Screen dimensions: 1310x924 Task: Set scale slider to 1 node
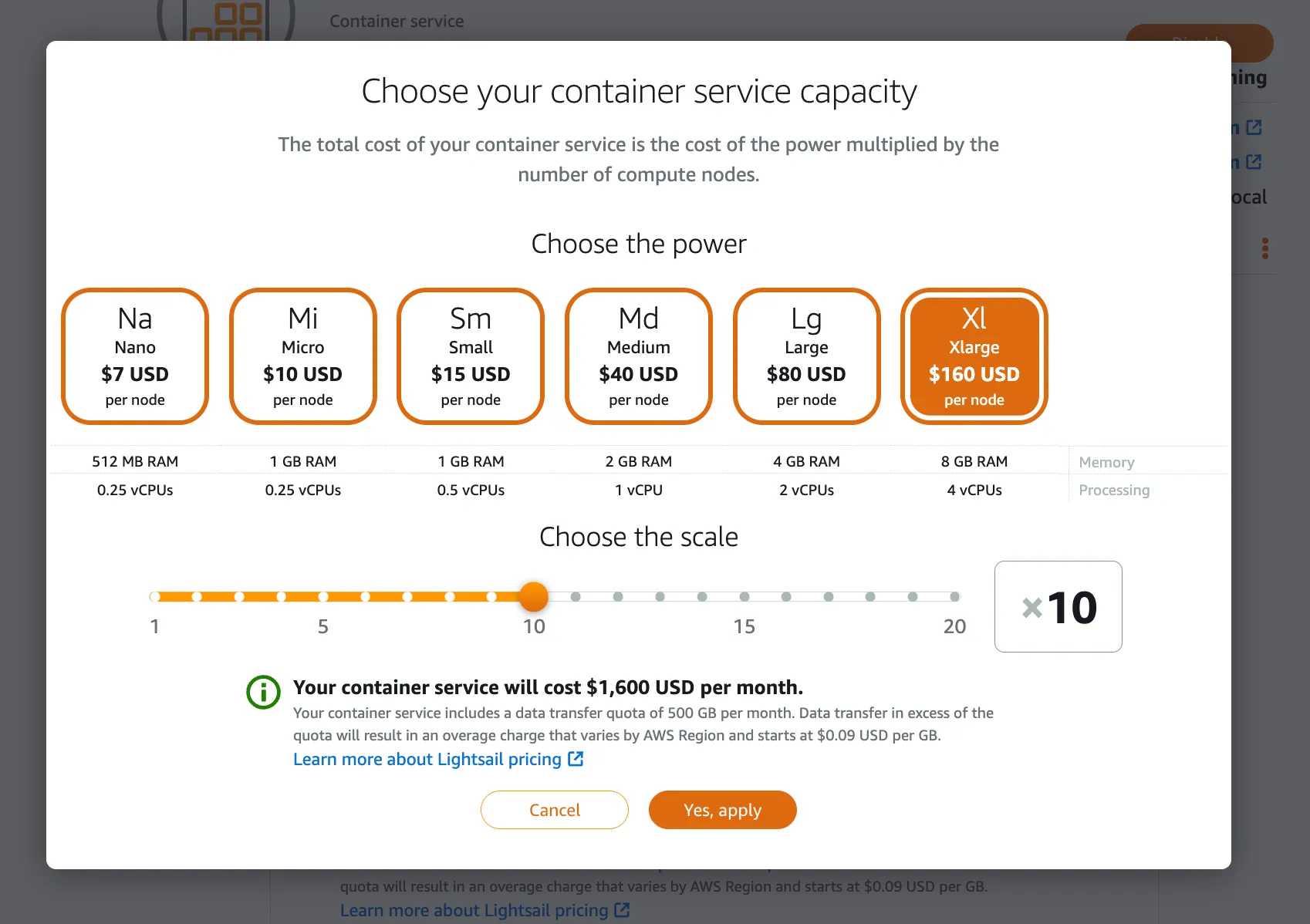tap(155, 596)
